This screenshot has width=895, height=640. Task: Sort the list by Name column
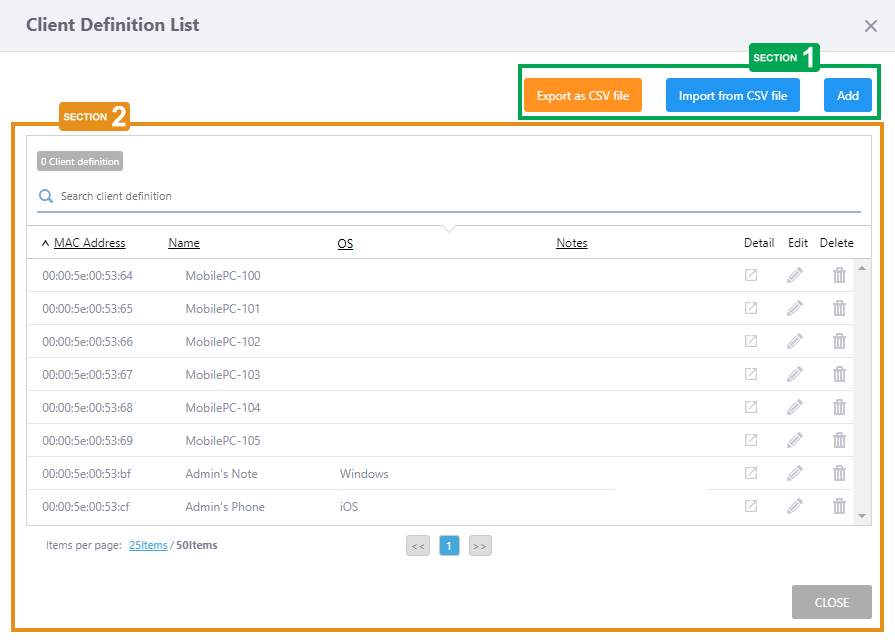pos(184,243)
